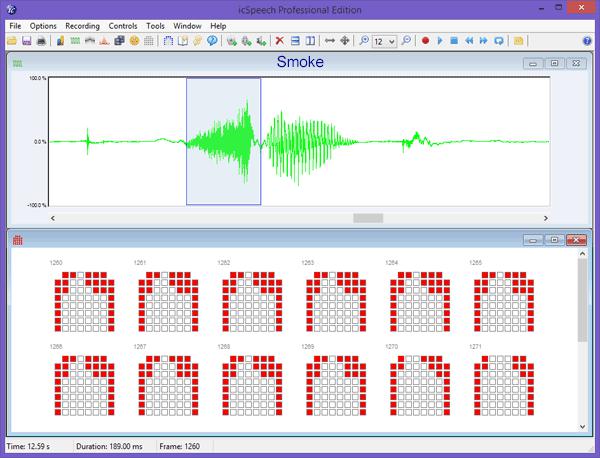
Task: Click the blue help question mark icon
Action: pos(212,41)
